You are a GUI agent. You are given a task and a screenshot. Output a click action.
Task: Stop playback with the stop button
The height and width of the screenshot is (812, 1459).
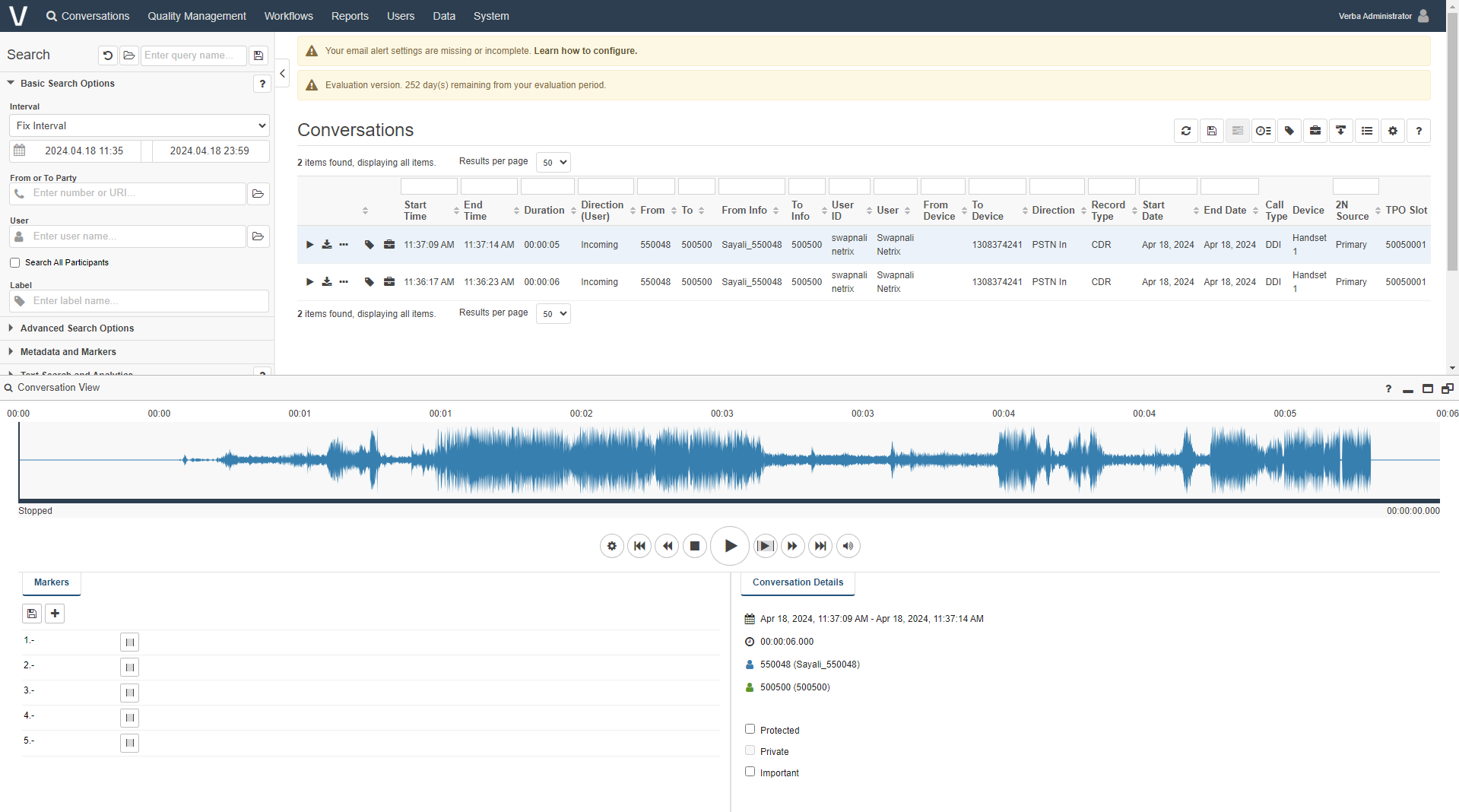point(695,546)
